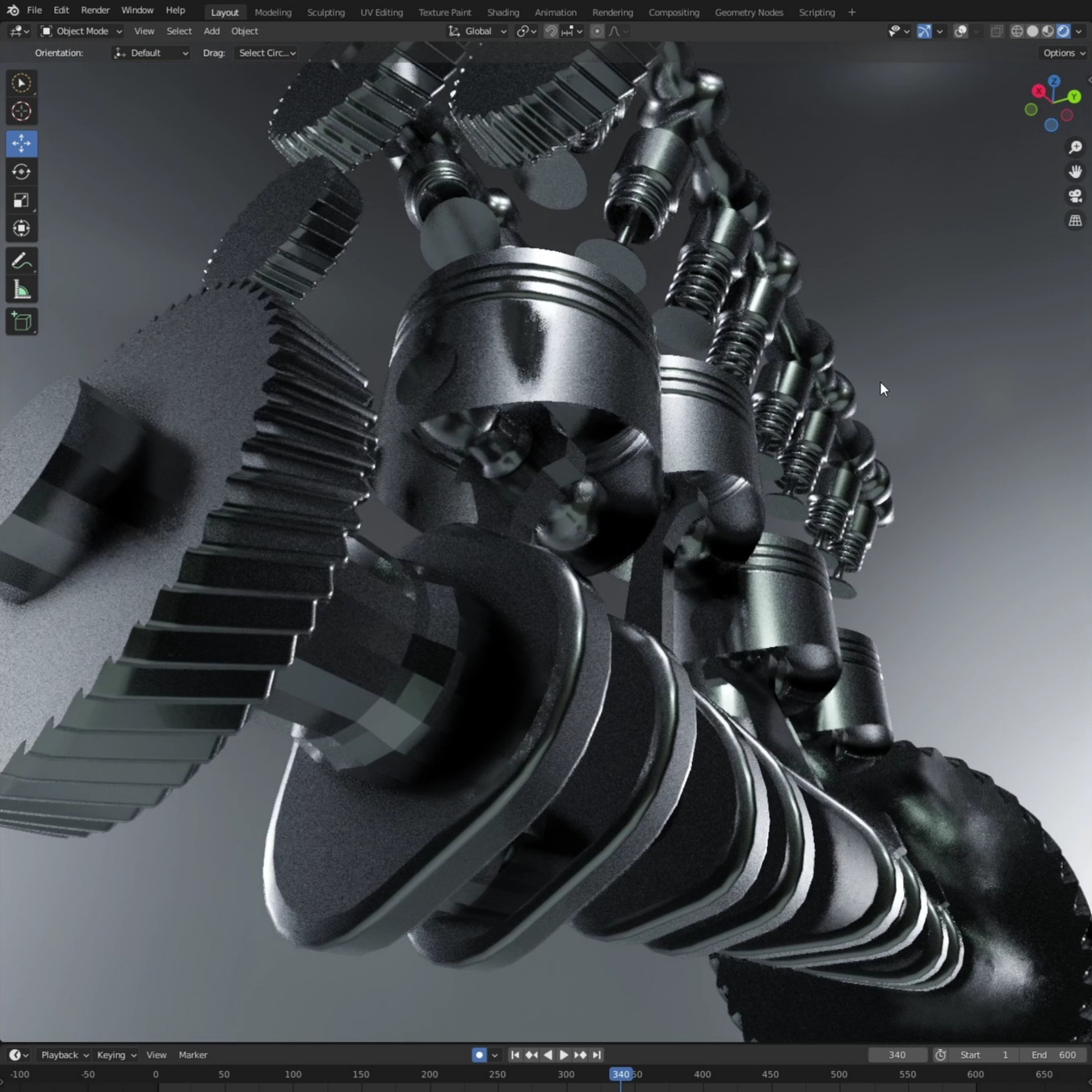Image resolution: width=1092 pixels, height=1092 pixels.
Task: Open viewport shading options dropdown
Action: (x=1079, y=31)
